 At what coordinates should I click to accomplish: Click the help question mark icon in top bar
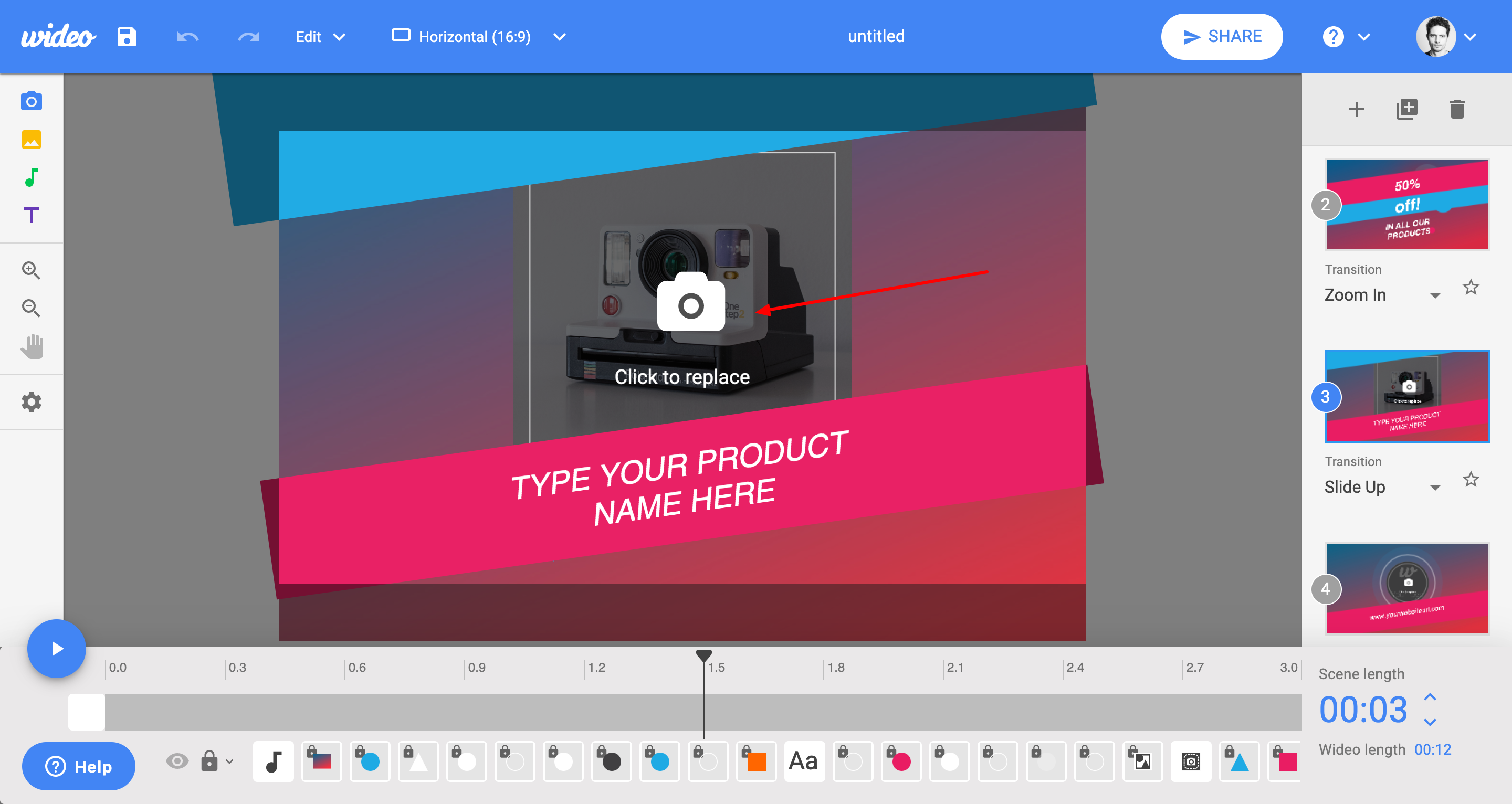1333,37
